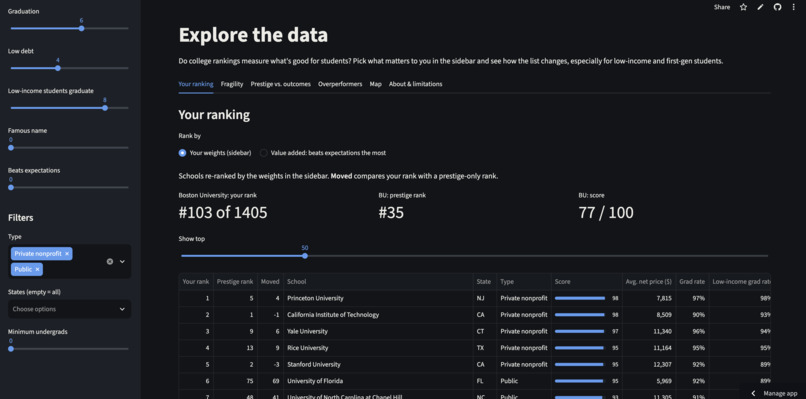The height and width of the screenshot is (399, 806).
Task: Click the Filters sidebar heading
Action: [21, 217]
